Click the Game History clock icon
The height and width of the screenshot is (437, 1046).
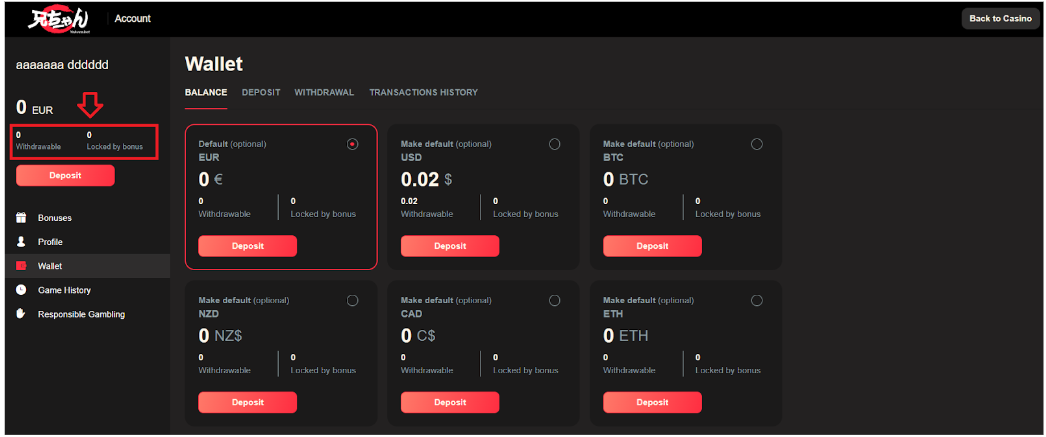click(21, 290)
